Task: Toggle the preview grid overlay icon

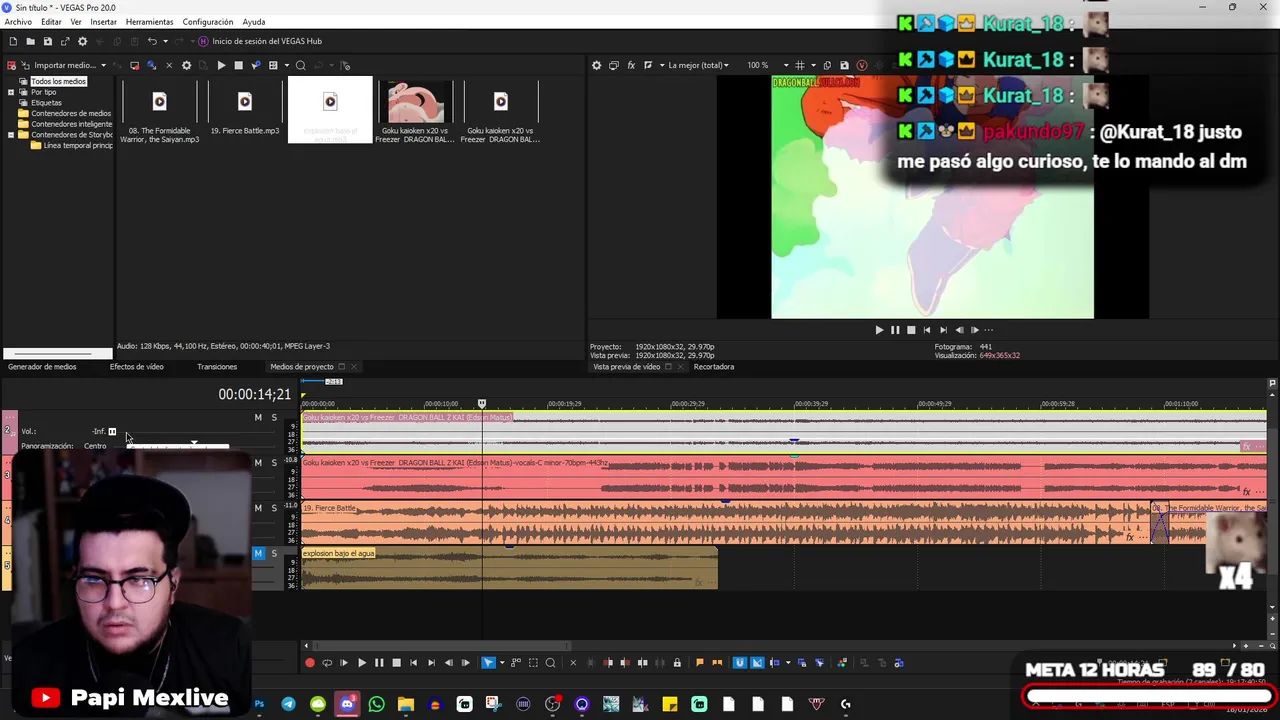Action: (x=800, y=65)
